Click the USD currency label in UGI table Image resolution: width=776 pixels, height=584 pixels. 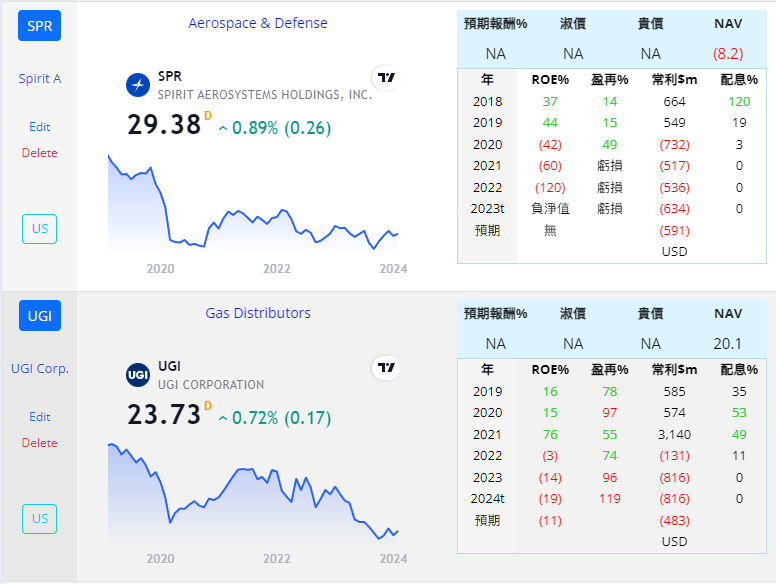pos(675,542)
